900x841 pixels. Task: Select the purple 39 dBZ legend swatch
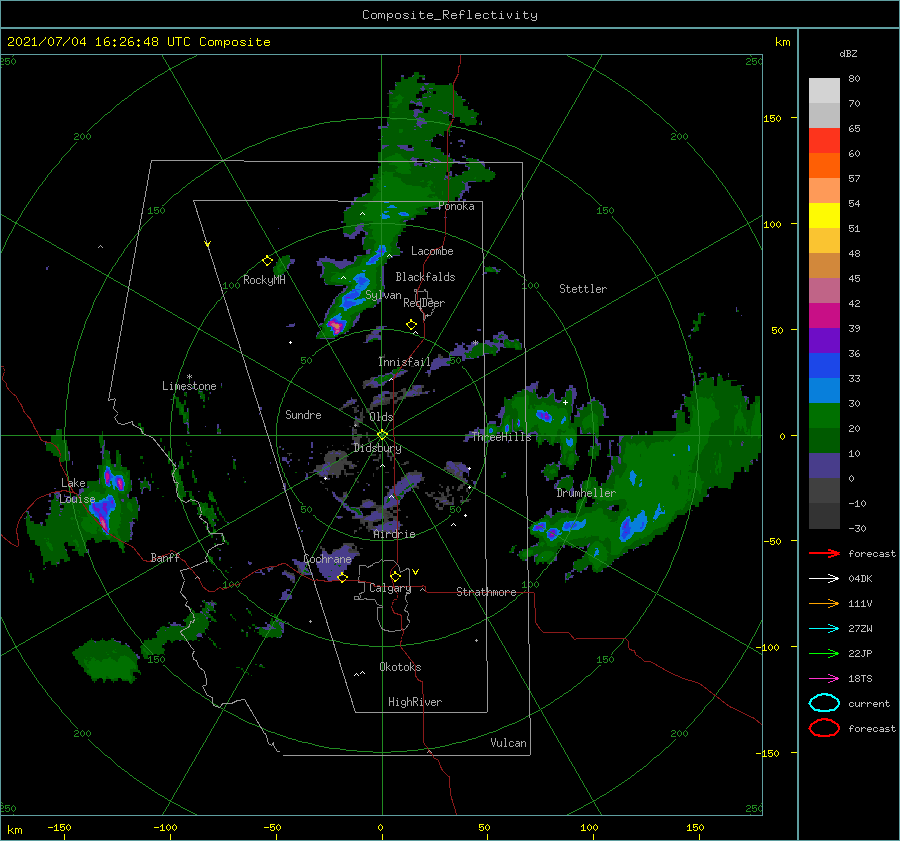(x=824, y=340)
